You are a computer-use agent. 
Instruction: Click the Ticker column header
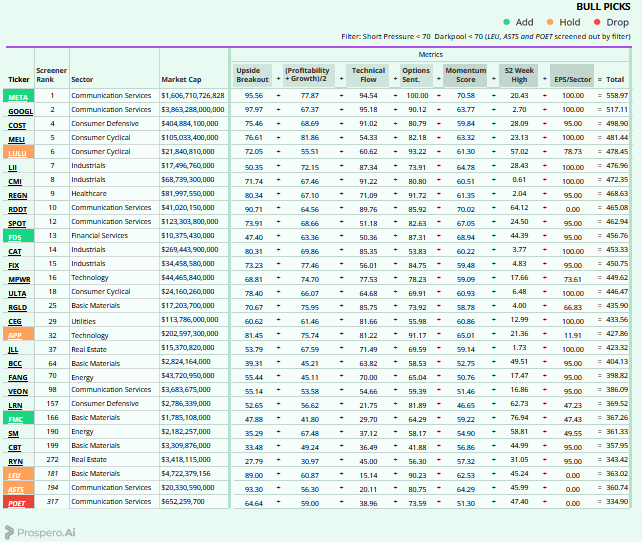coord(19,79)
